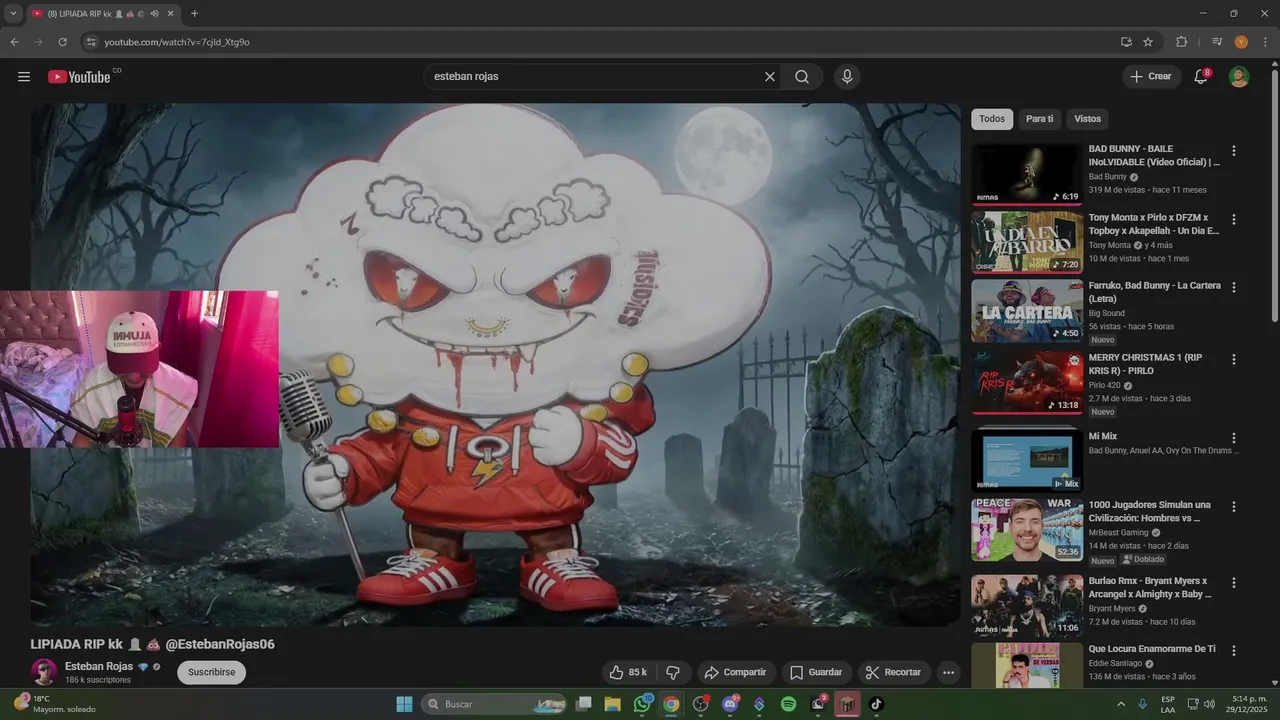Open the YouTube guide hamburger menu

click(24, 77)
